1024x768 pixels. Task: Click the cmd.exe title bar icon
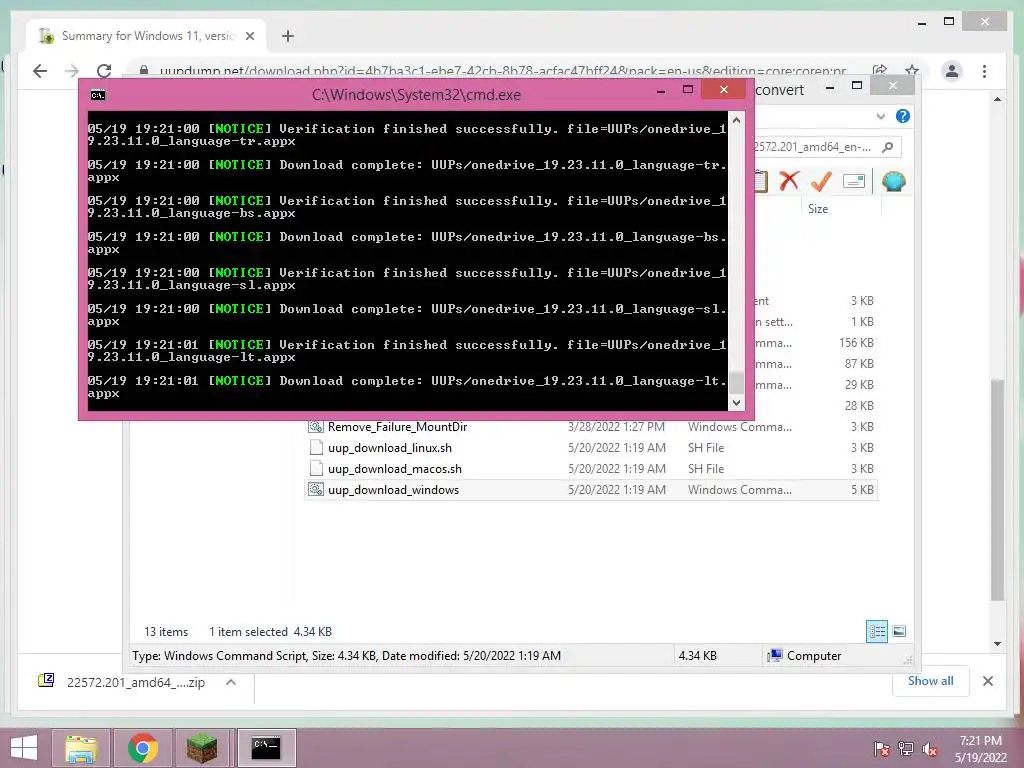click(x=98, y=95)
